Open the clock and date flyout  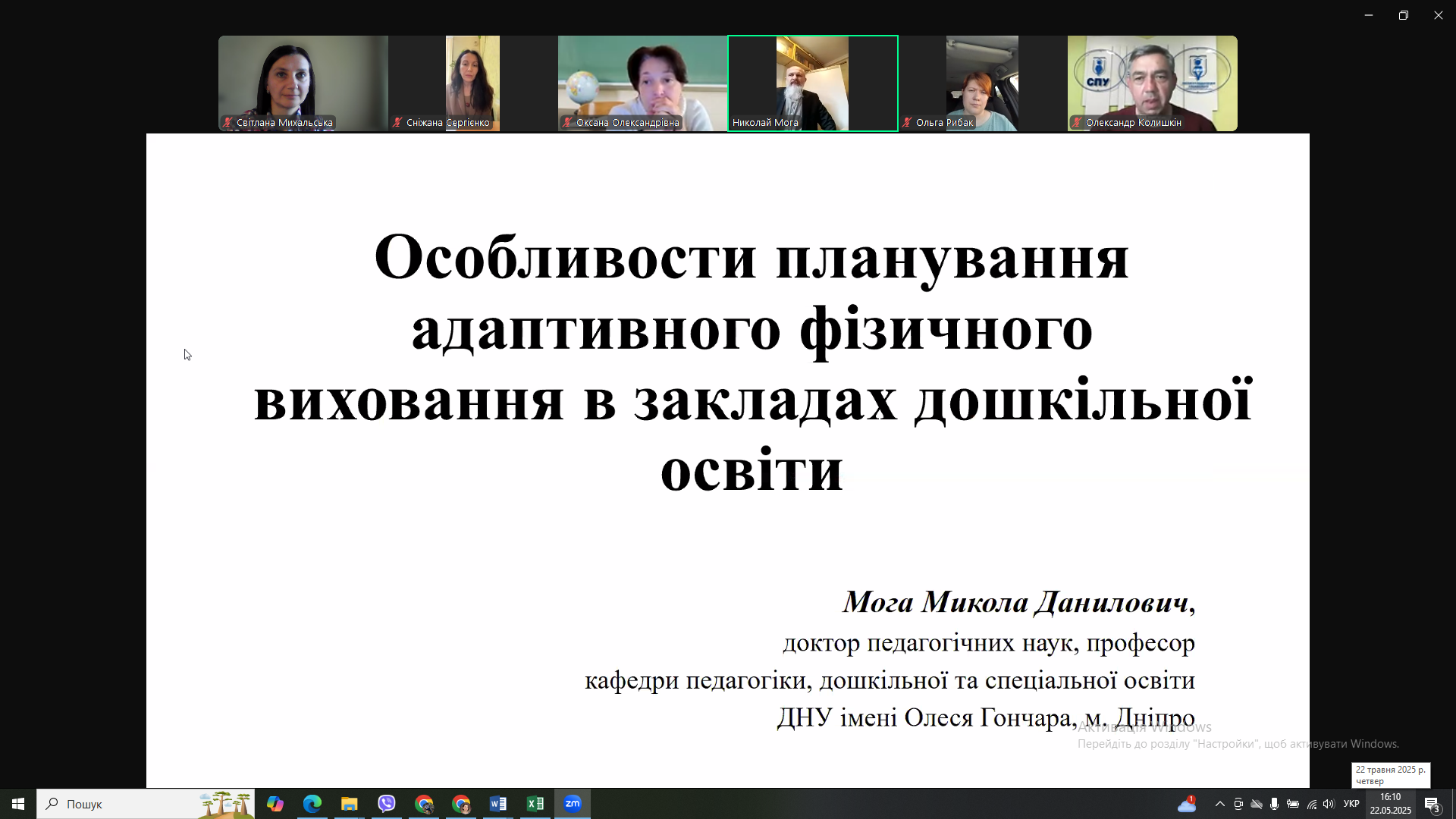pos(1390,804)
